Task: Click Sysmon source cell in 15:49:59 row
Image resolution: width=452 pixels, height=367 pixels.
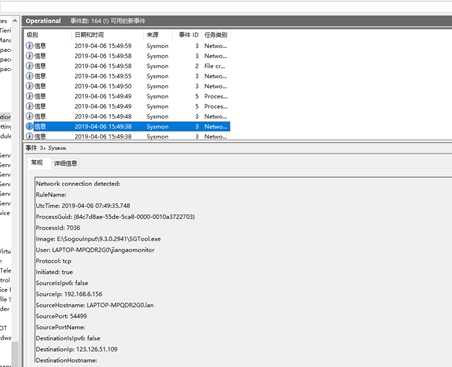Action: [157, 46]
